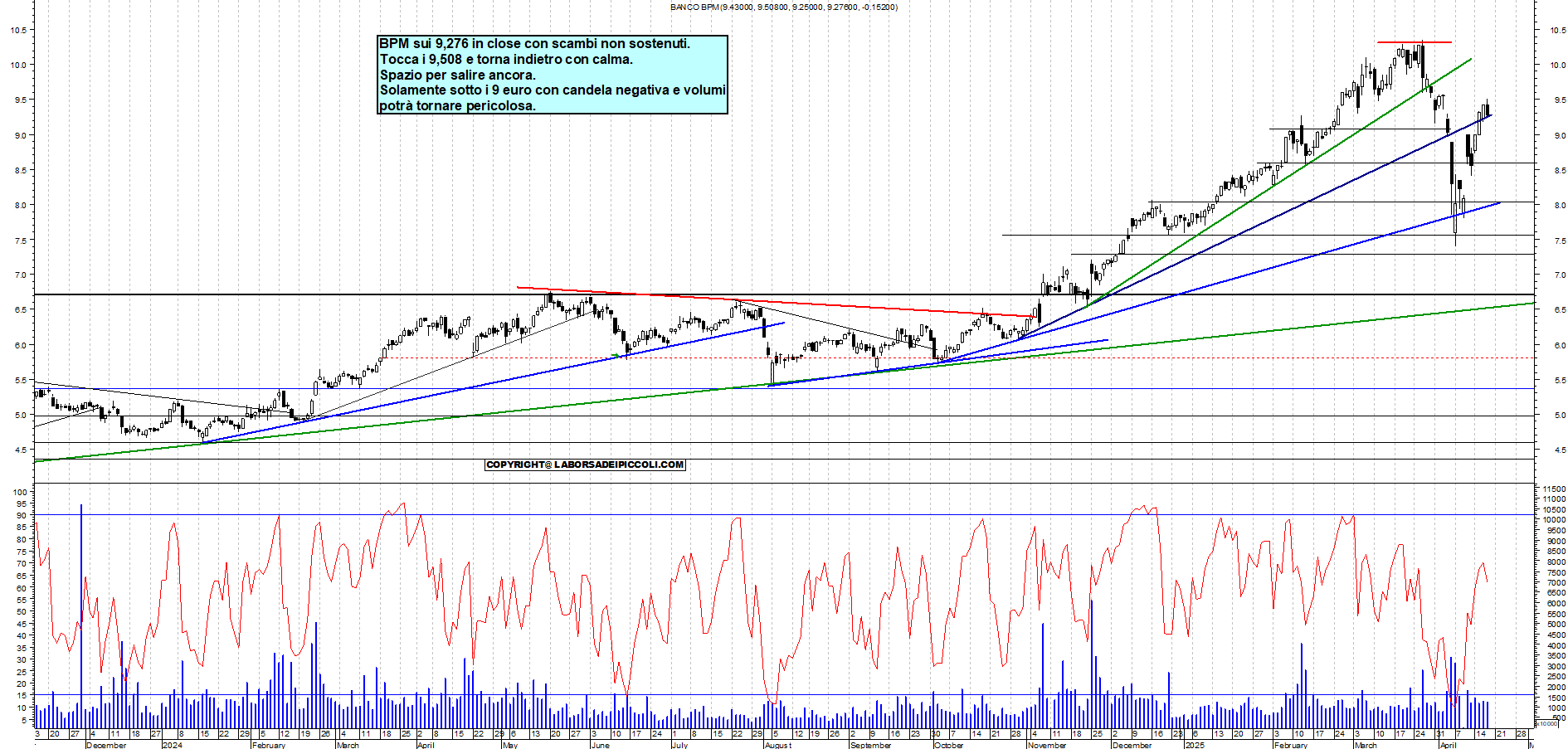The width and height of the screenshot is (1568, 749).
Task: Select the 7000 volume scale label
Action: click(x=1556, y=582)
